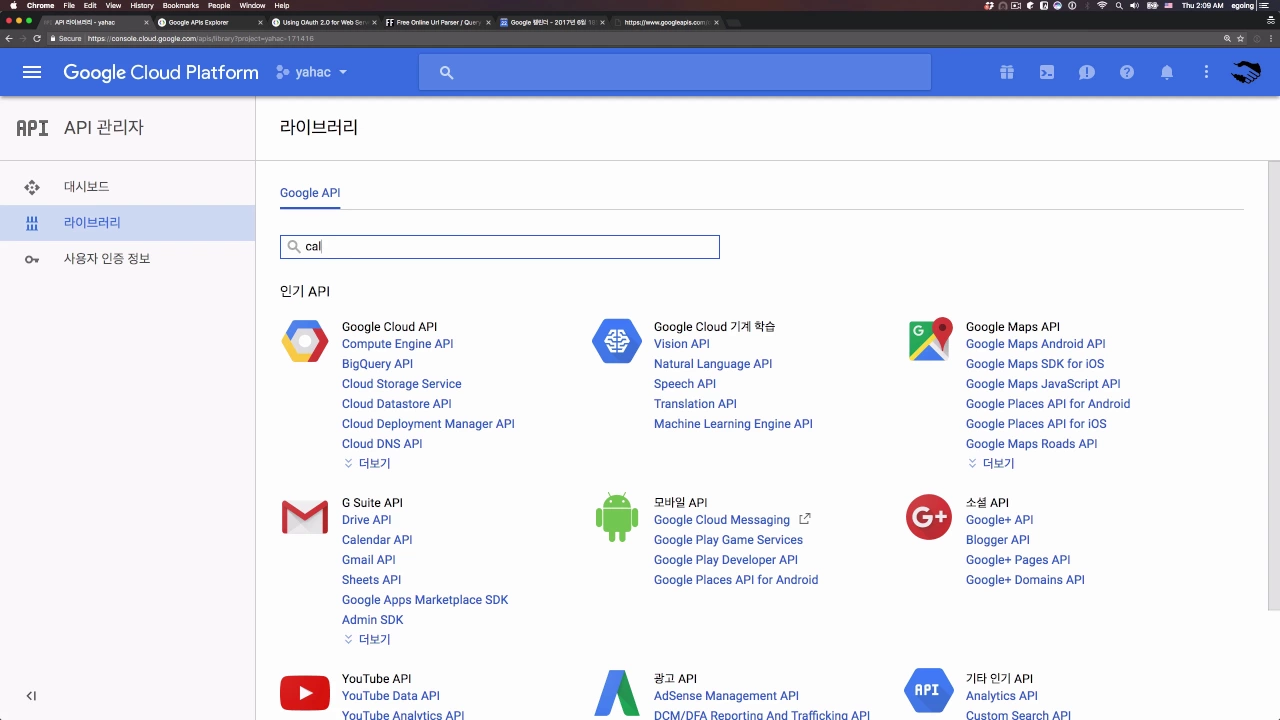Open Calendar API link
This screenshot has height=720, width=1280.
pos(377,540)
